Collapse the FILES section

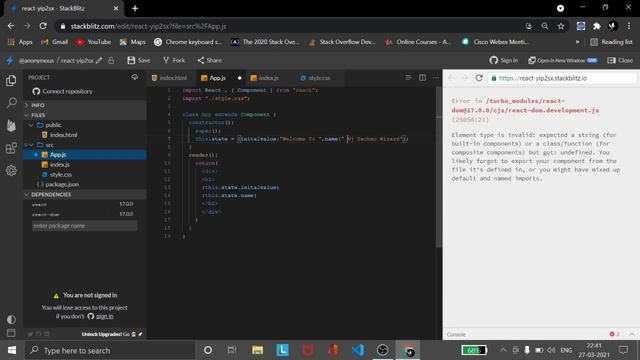point(84,115)
